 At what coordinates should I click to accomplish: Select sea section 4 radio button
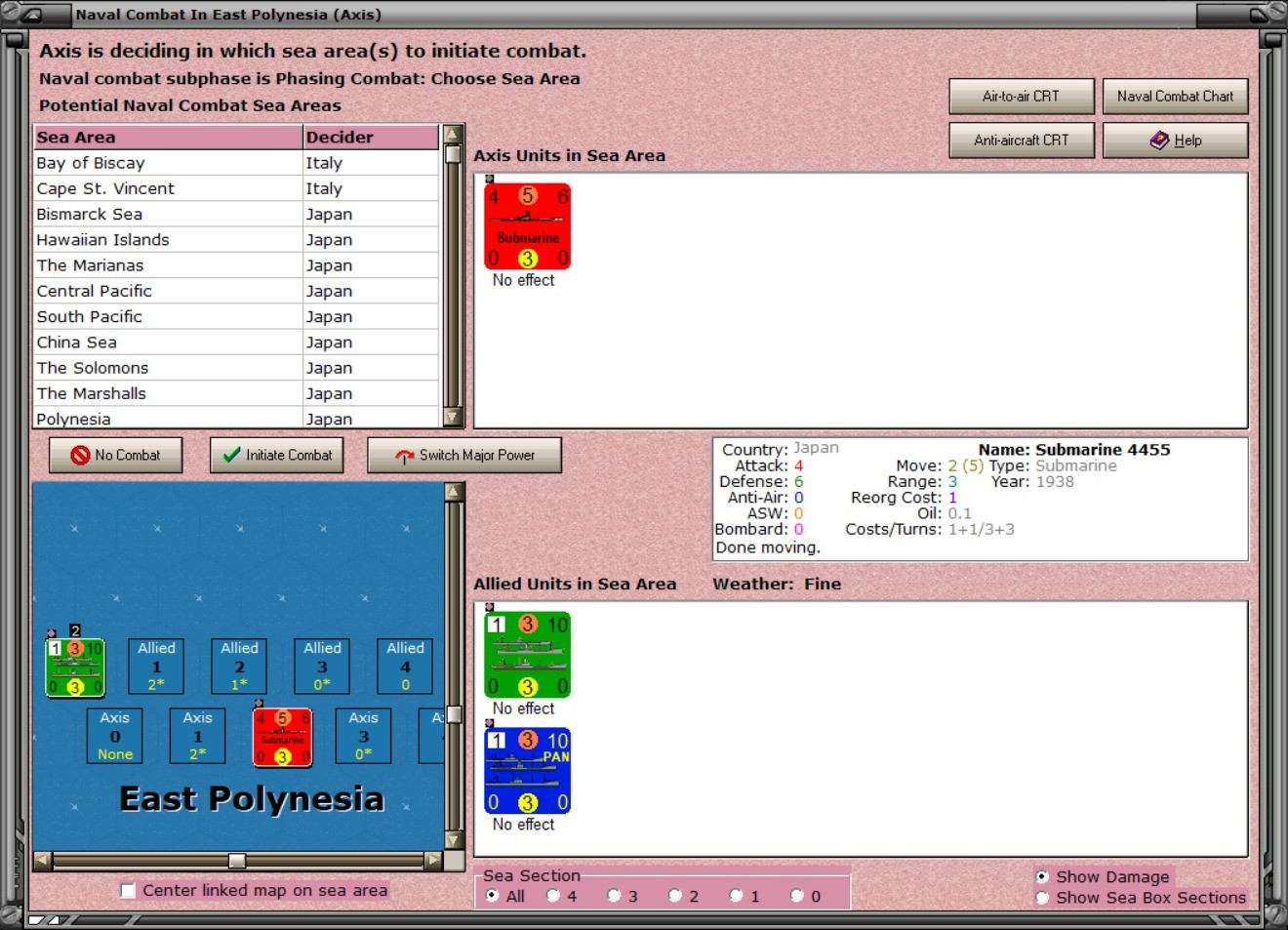coord(553,896)
